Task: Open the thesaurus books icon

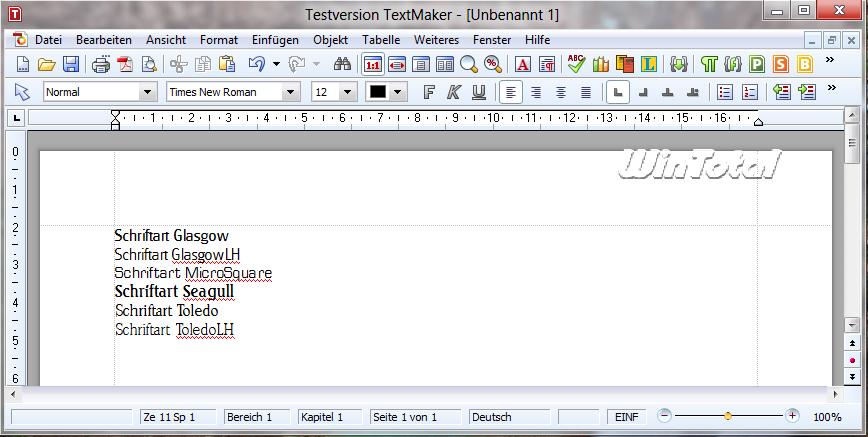Action: (x=601, y=64)
